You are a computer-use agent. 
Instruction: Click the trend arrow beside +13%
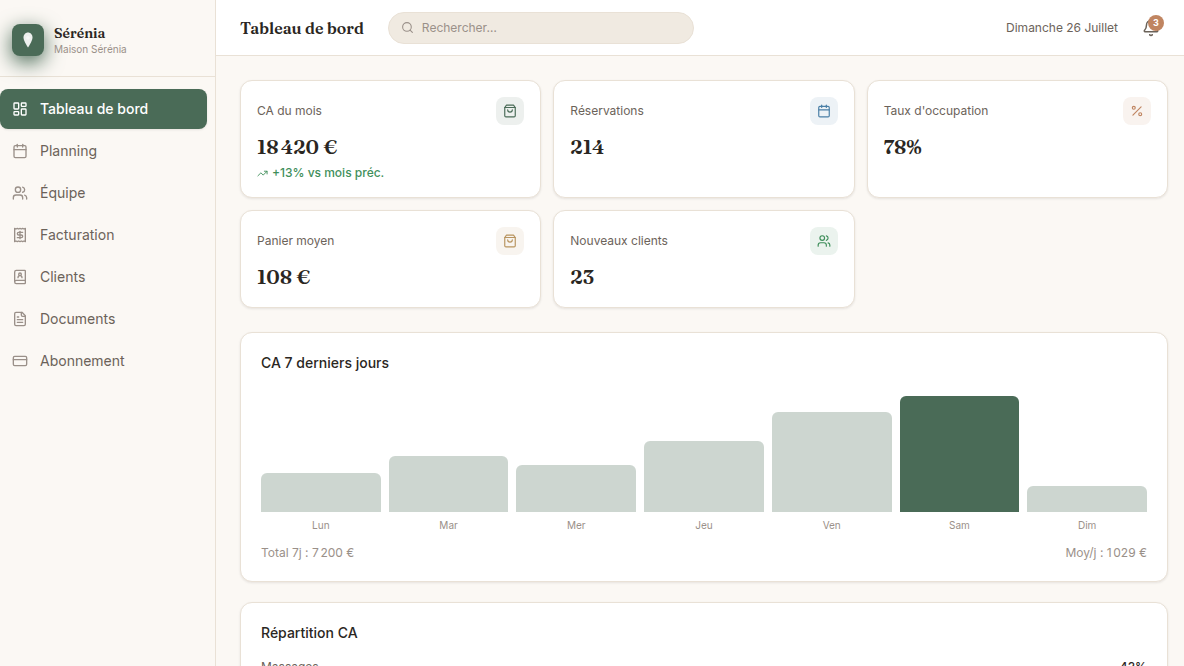pos(263,174)
